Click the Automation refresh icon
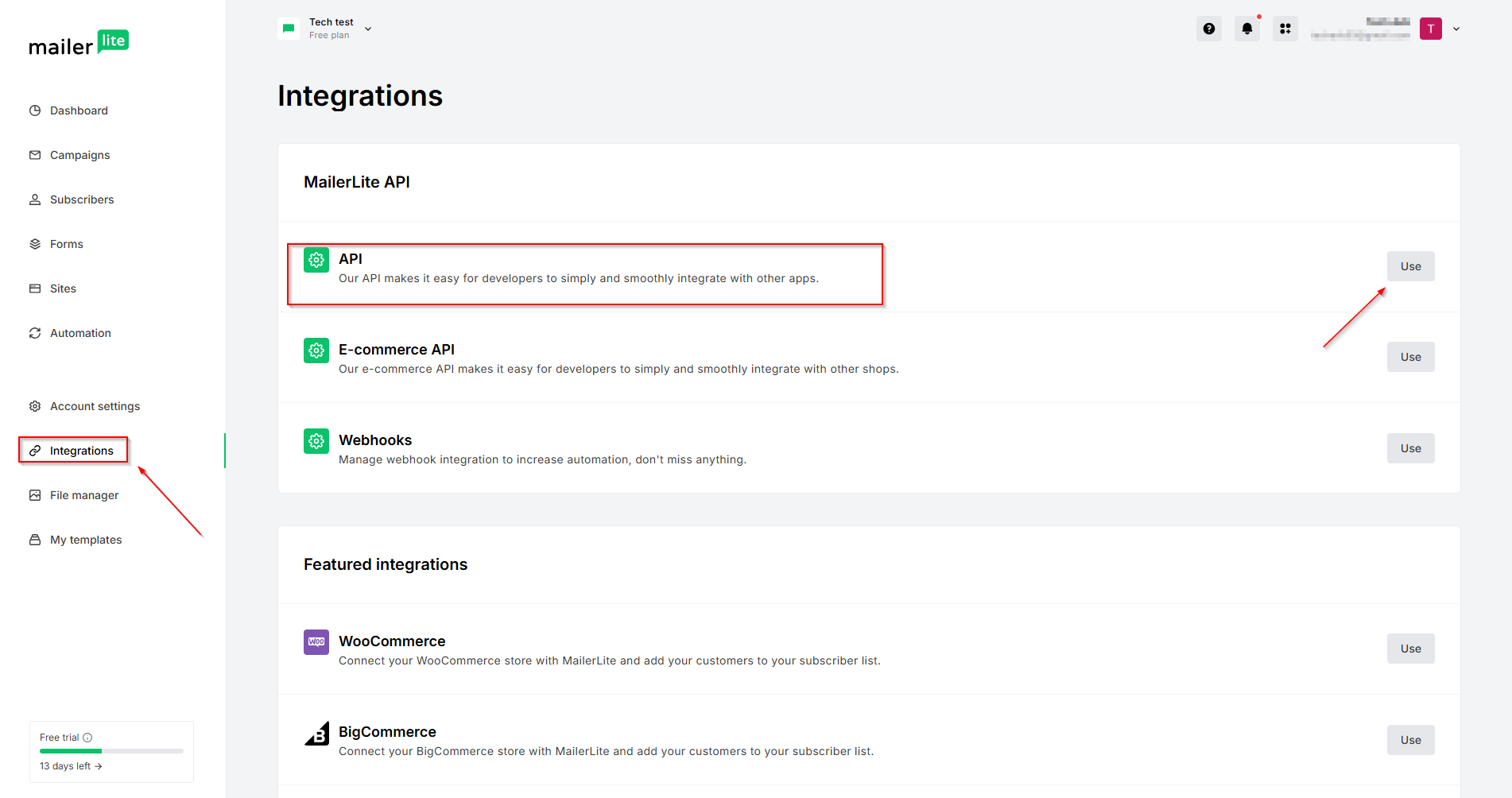This screenshot has width=1512, height=798. click(x=35, y=333)
